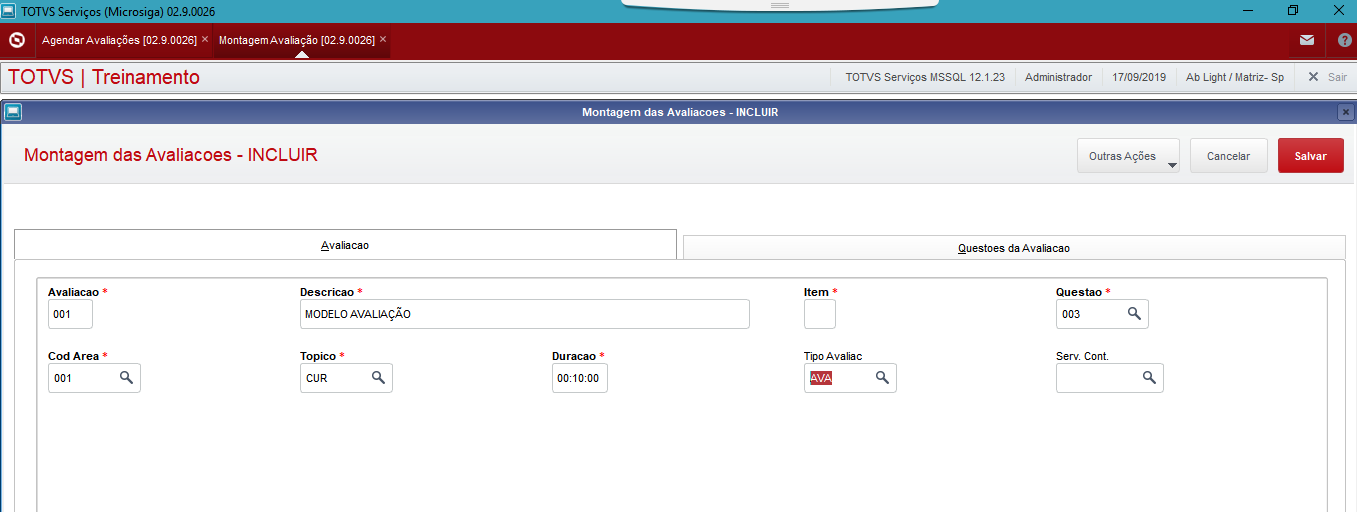Close the Agendar Avaliações tab
The height and width of the screenshot is (512, 1357).
205,40
